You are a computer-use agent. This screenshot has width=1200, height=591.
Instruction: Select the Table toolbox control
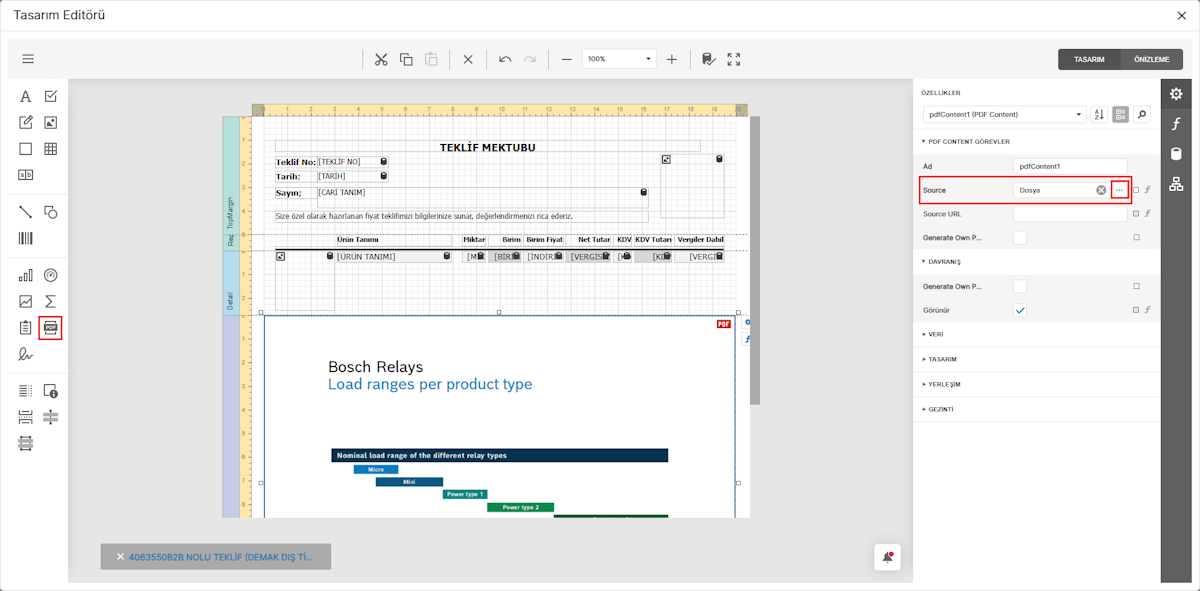tap(51, 149)
